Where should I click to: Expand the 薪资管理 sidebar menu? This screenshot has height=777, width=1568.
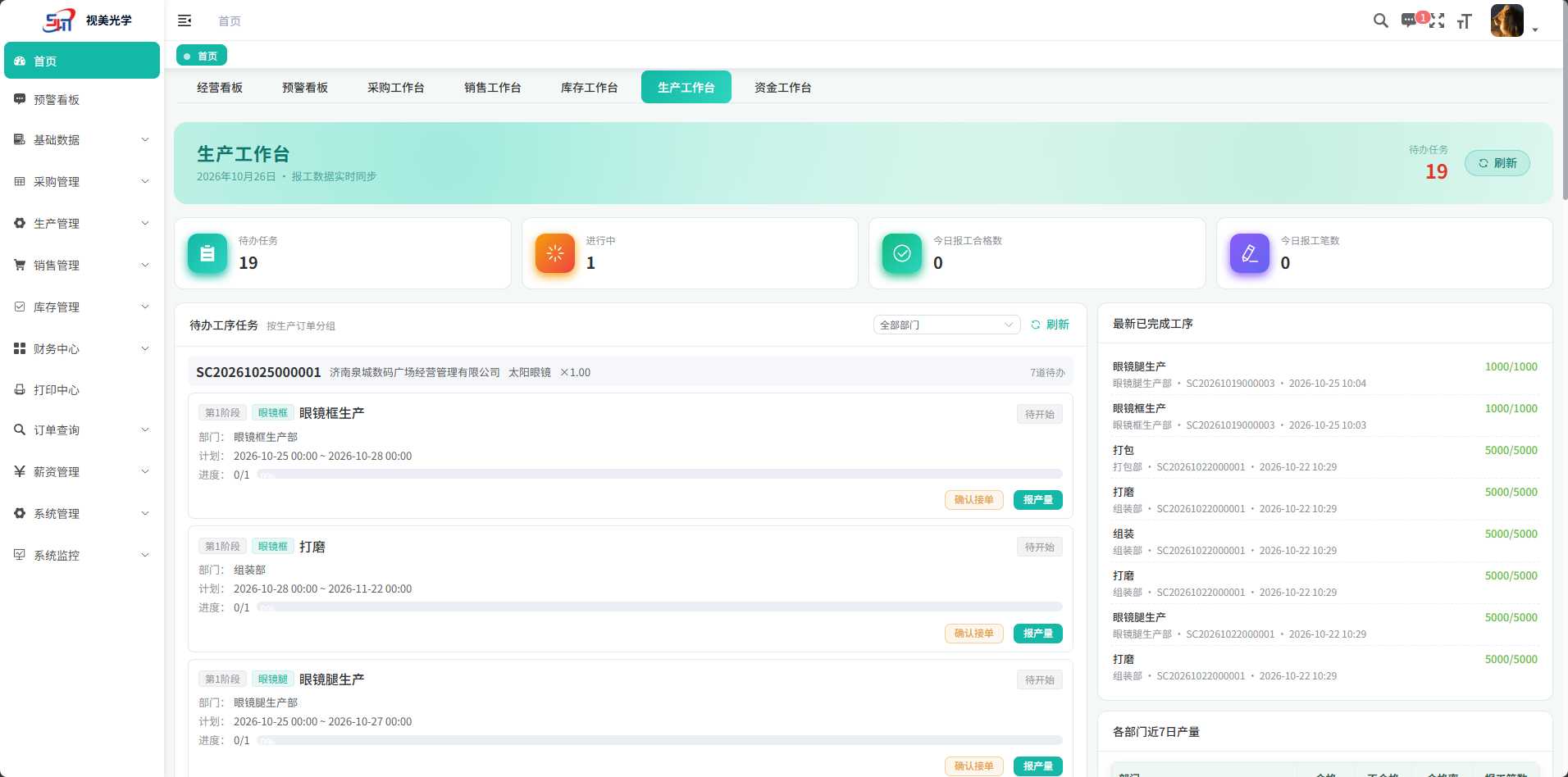coord(82,471)
